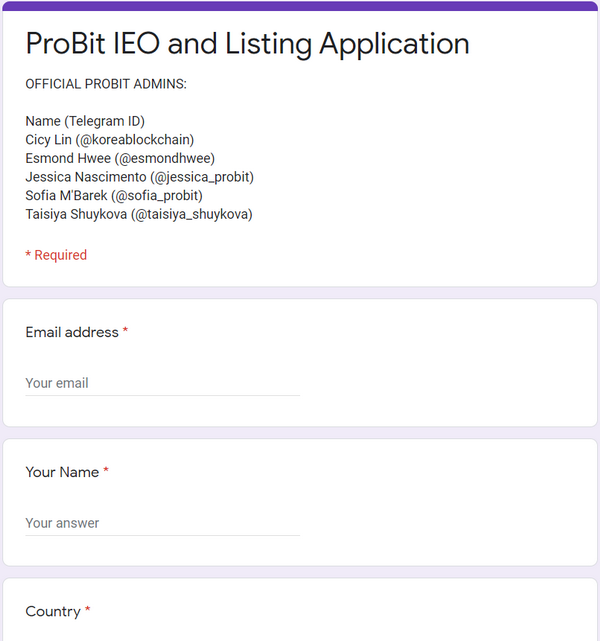Click the red '* Required' notice
Image resolution: width=600 pixels, height=641 pixels.
56,255
